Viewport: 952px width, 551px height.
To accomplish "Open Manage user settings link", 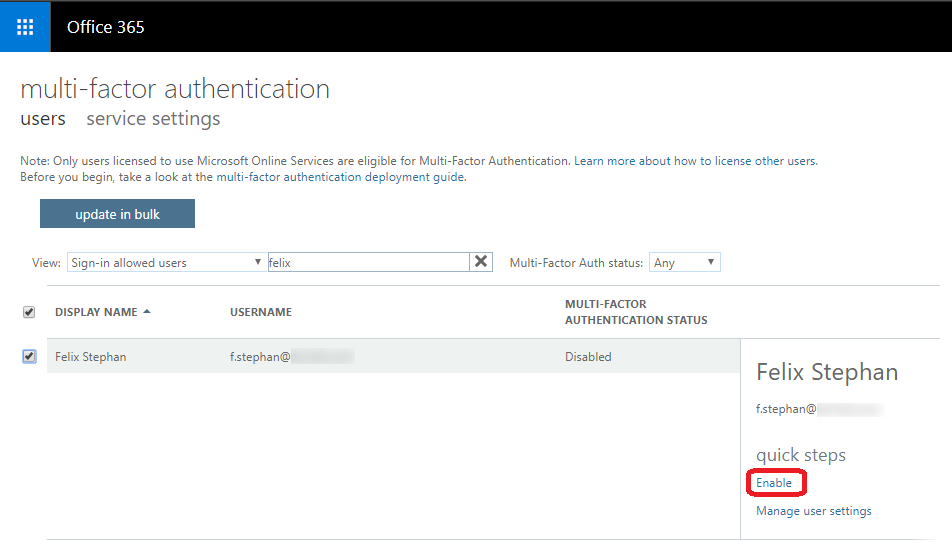I will [x=813, y=511].
